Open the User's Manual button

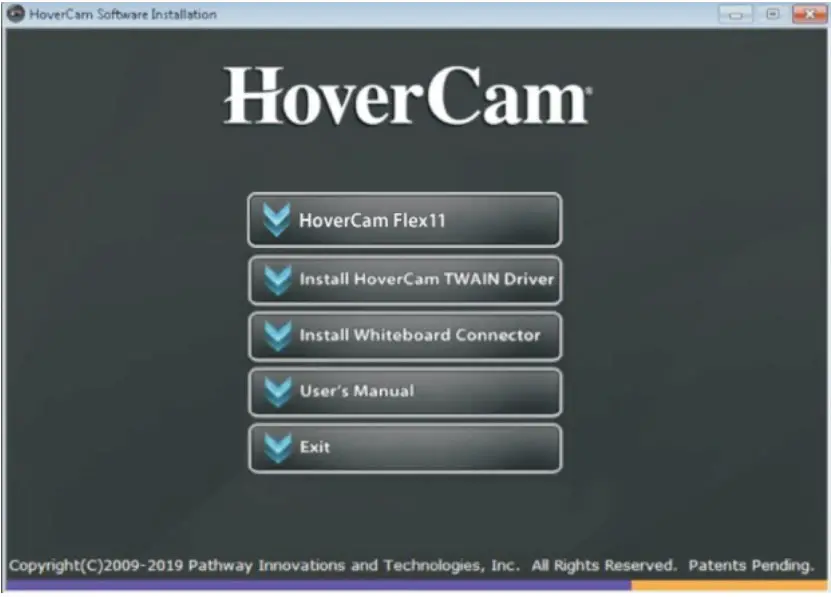404,392
